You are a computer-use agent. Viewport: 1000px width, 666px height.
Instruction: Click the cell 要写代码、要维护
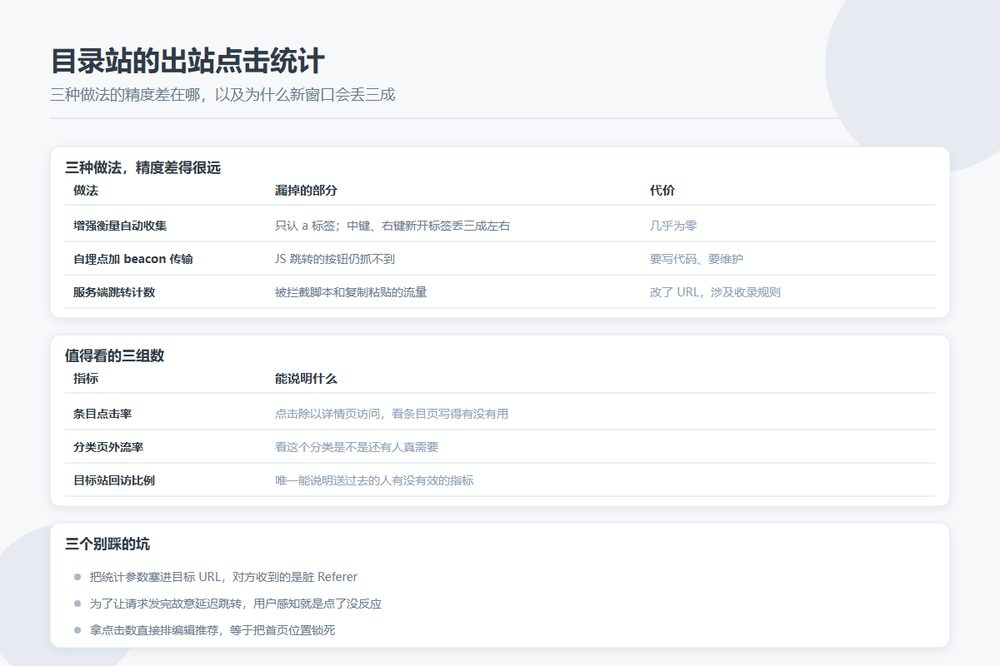point(696,258)
